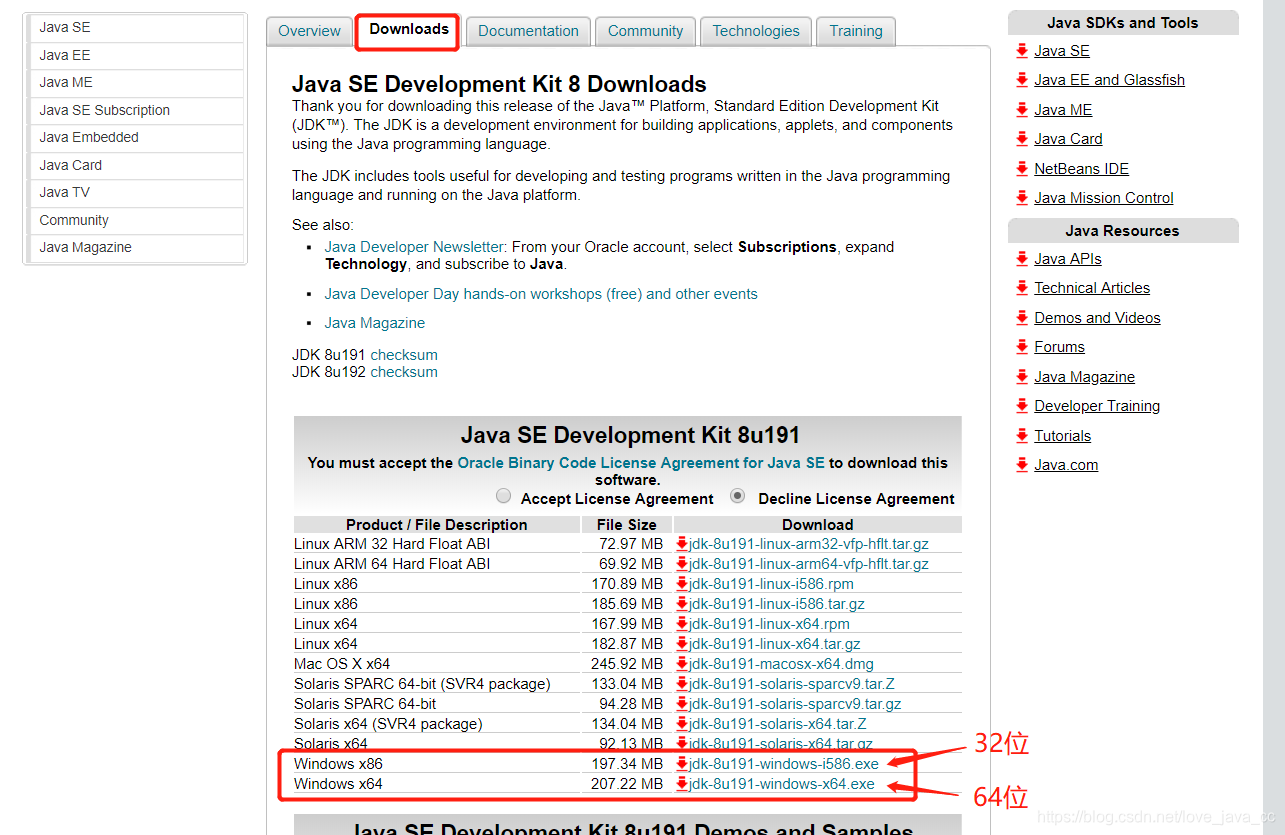Viewport: 1285px width, 835px height.
Task: Open Java SE in left navigation
Action: click(x=136, y=28)
